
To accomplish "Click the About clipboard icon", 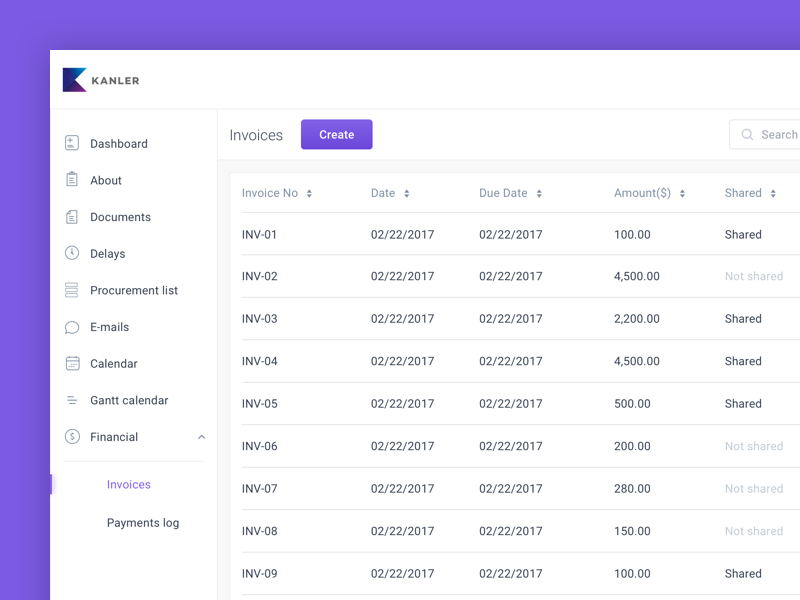I will tap(72, 179).
